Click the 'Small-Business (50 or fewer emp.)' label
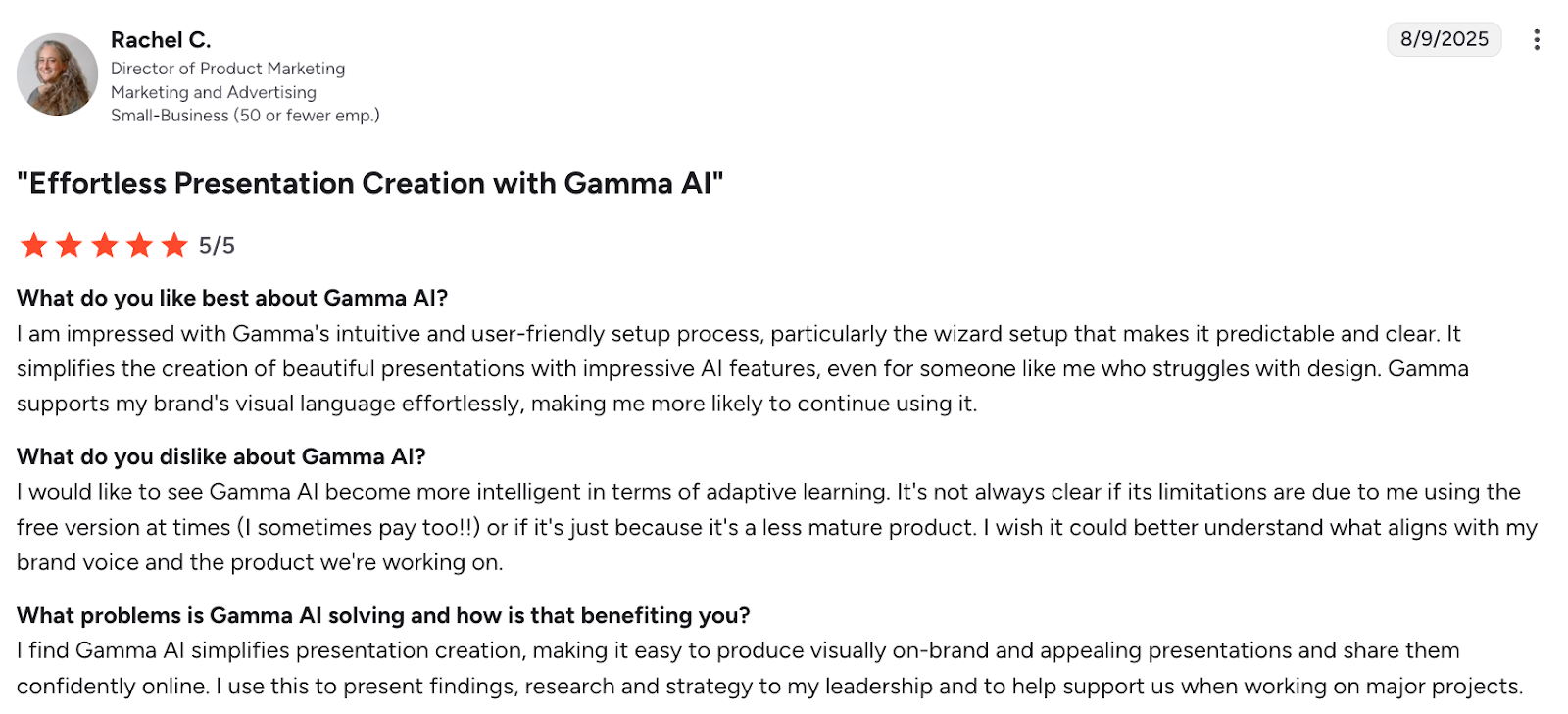This screenshot has height=714, width=1568. pos(245,115)
